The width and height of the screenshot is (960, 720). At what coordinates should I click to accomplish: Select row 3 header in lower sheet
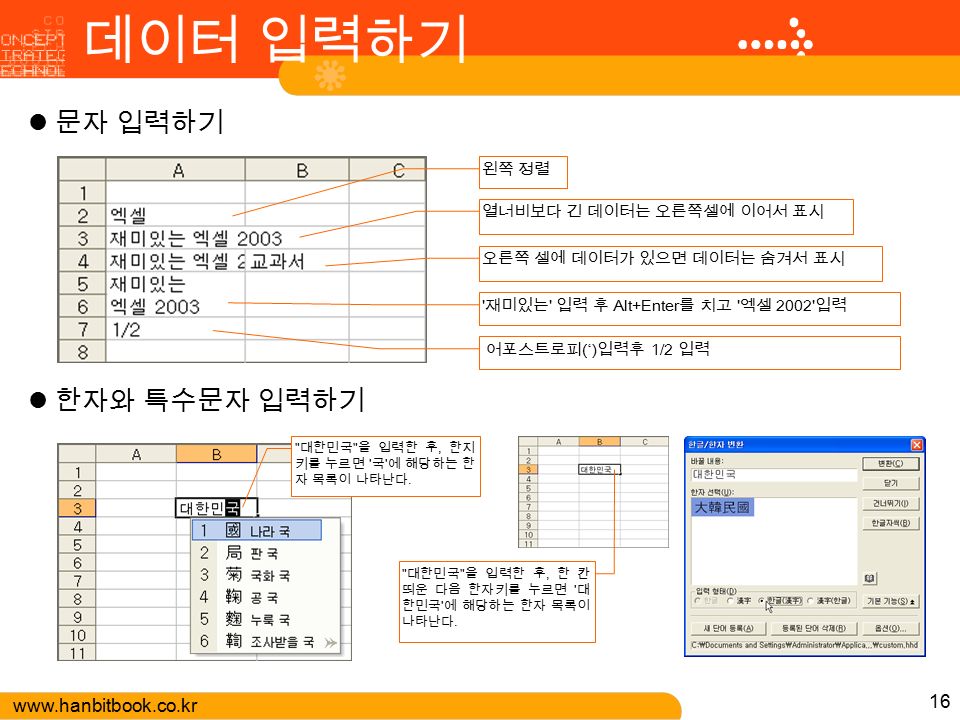tap(77, 508)
